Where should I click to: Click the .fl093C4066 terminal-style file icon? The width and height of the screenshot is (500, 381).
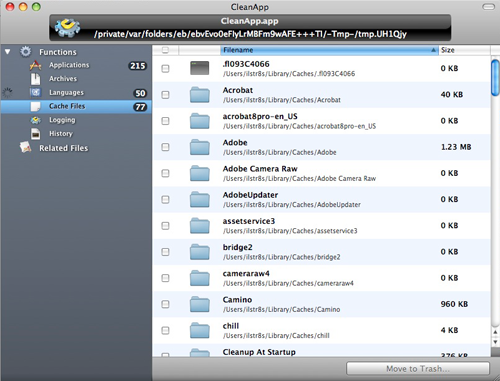pos(200,68)
